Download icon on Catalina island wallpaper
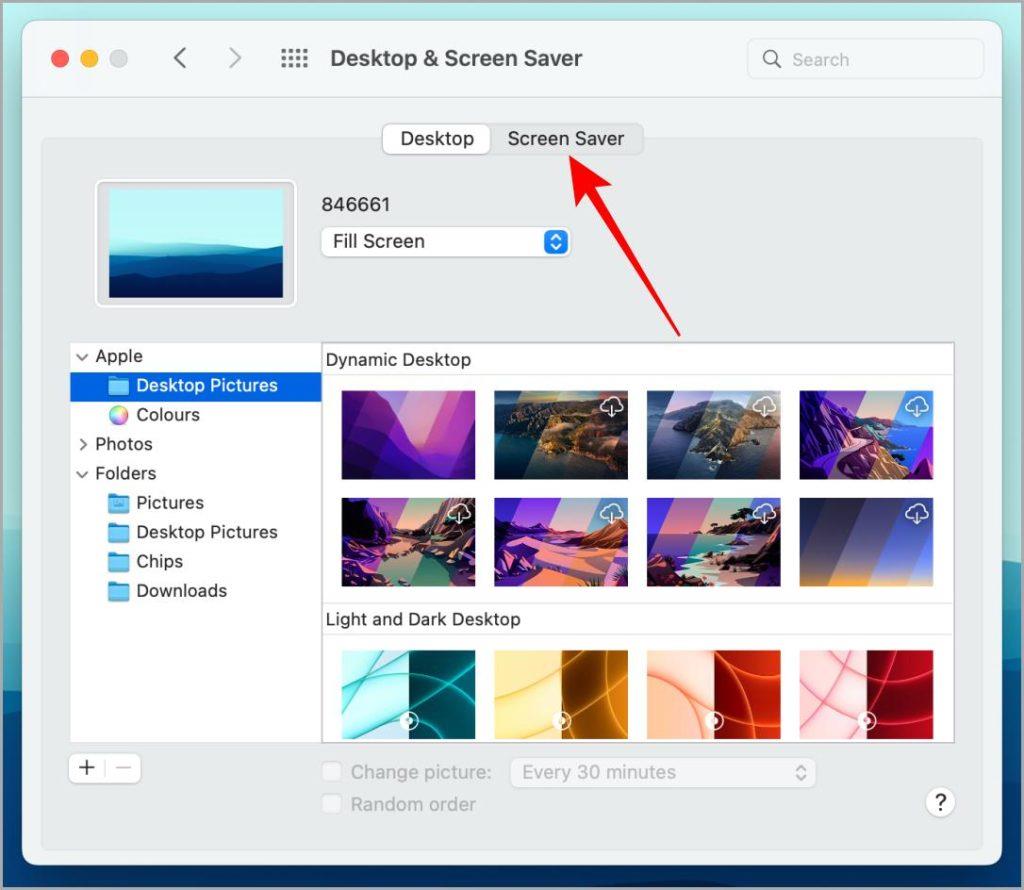Screen dimensions: 1024x890 764,407
